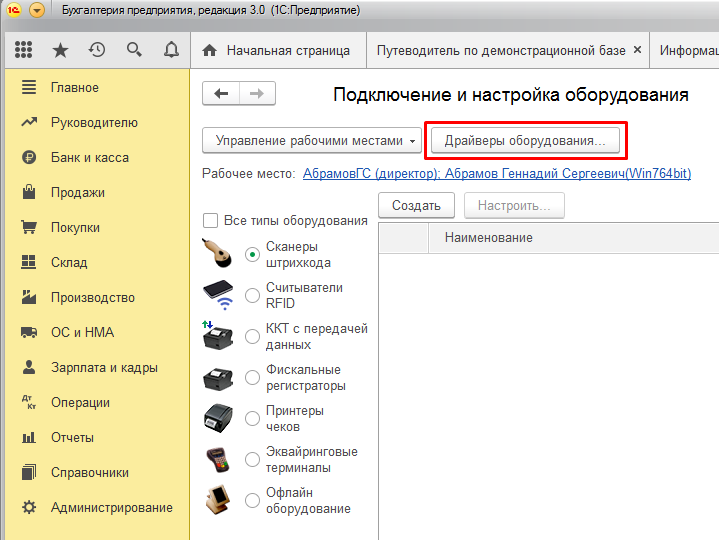Close the Путеводитель по демонстрационной базе tab
This screenshot has width=719, height=540.
click(637, 50)
